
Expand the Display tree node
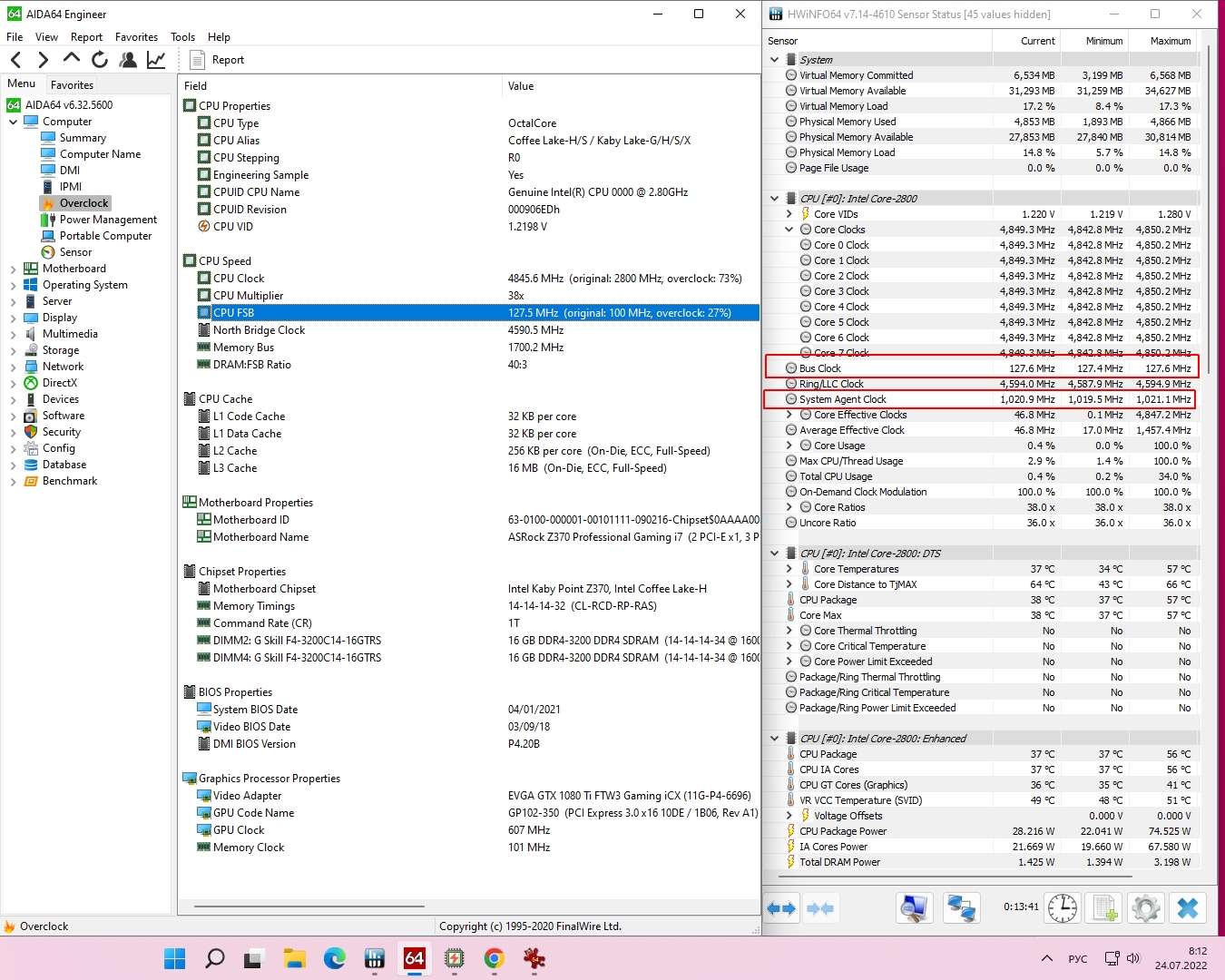[x=14, y=318]
